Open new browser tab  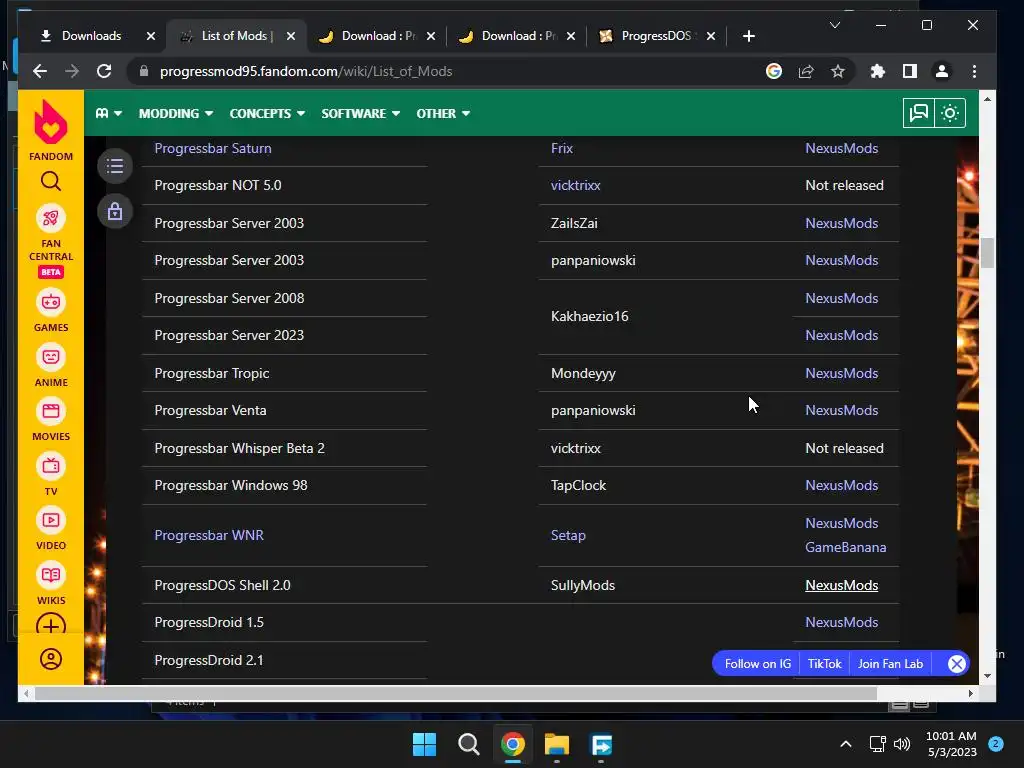pos(748,36)
